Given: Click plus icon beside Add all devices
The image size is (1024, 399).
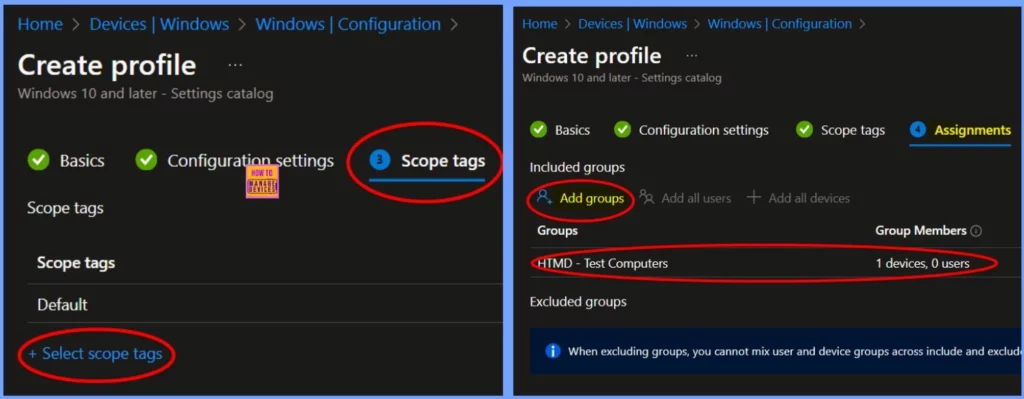Looking at the screenshot, I should [754, 197].
